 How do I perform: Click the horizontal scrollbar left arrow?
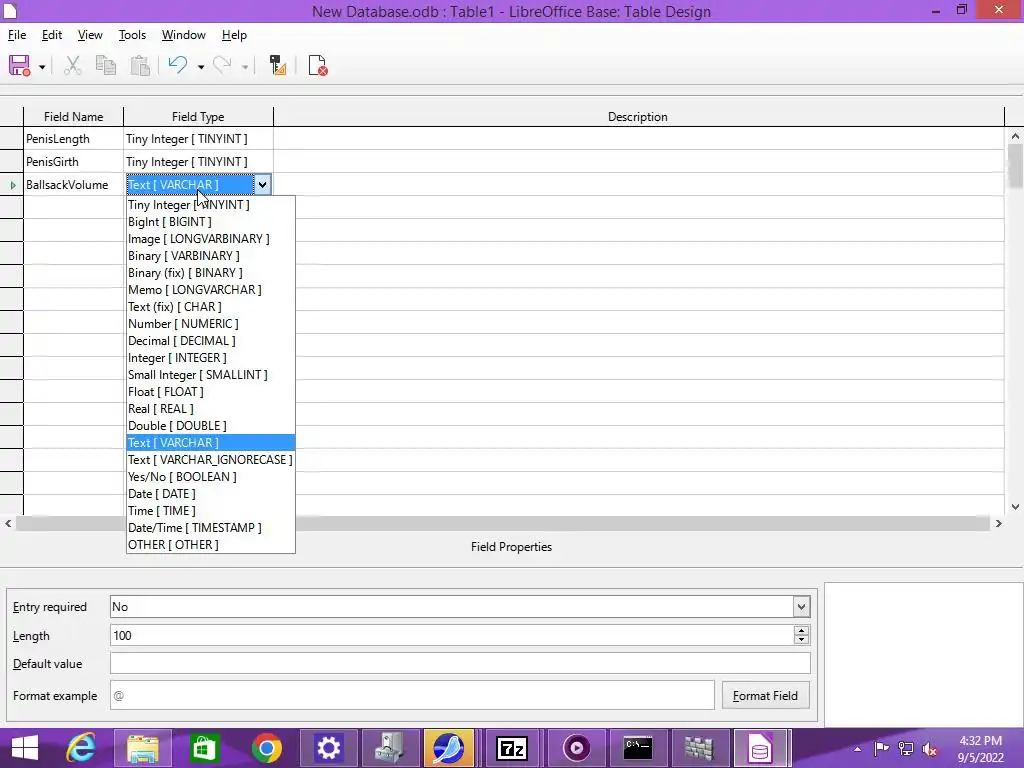(x=8, y=523)
